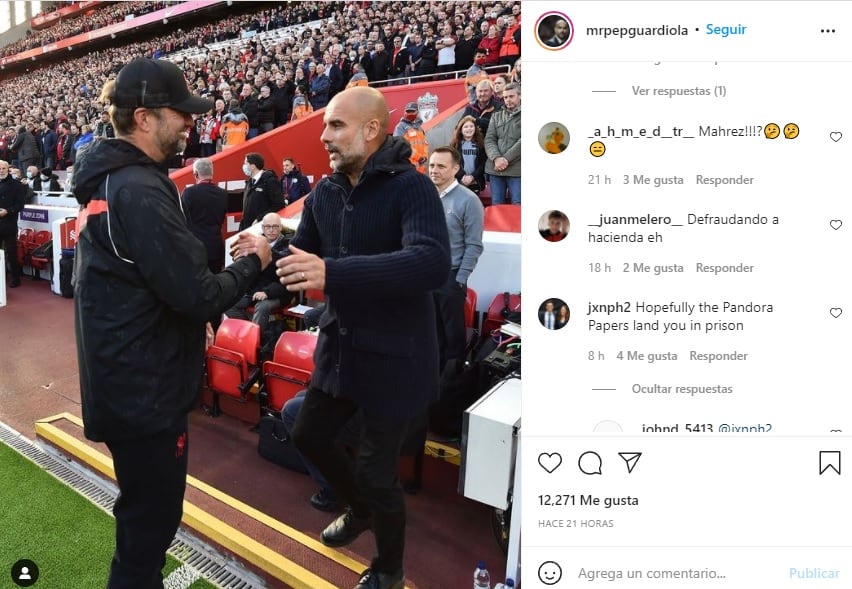This screenshot has width=852, height=589.
Task: Open the three-dot more options menu
Action: click(828, 31)
